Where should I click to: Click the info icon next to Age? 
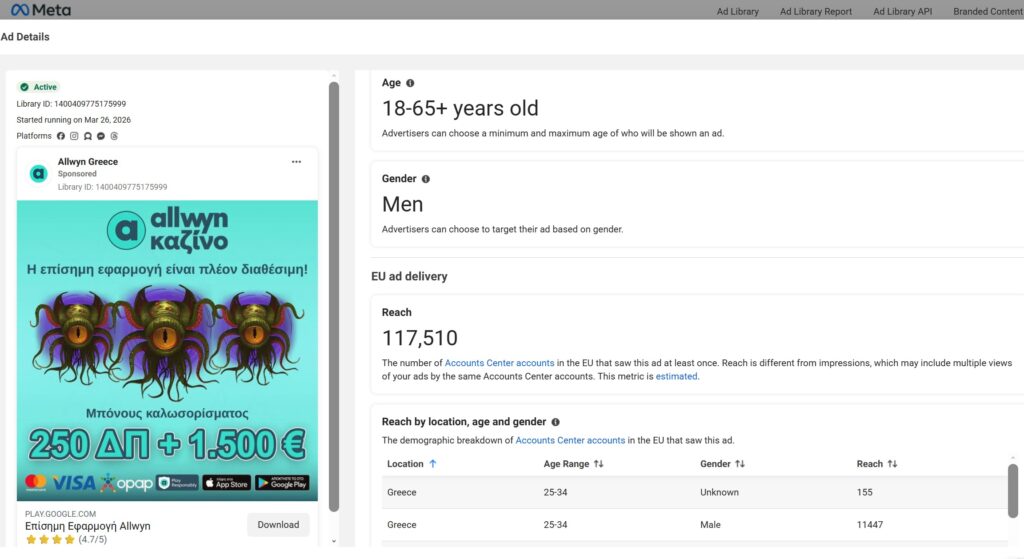(410, 83)
